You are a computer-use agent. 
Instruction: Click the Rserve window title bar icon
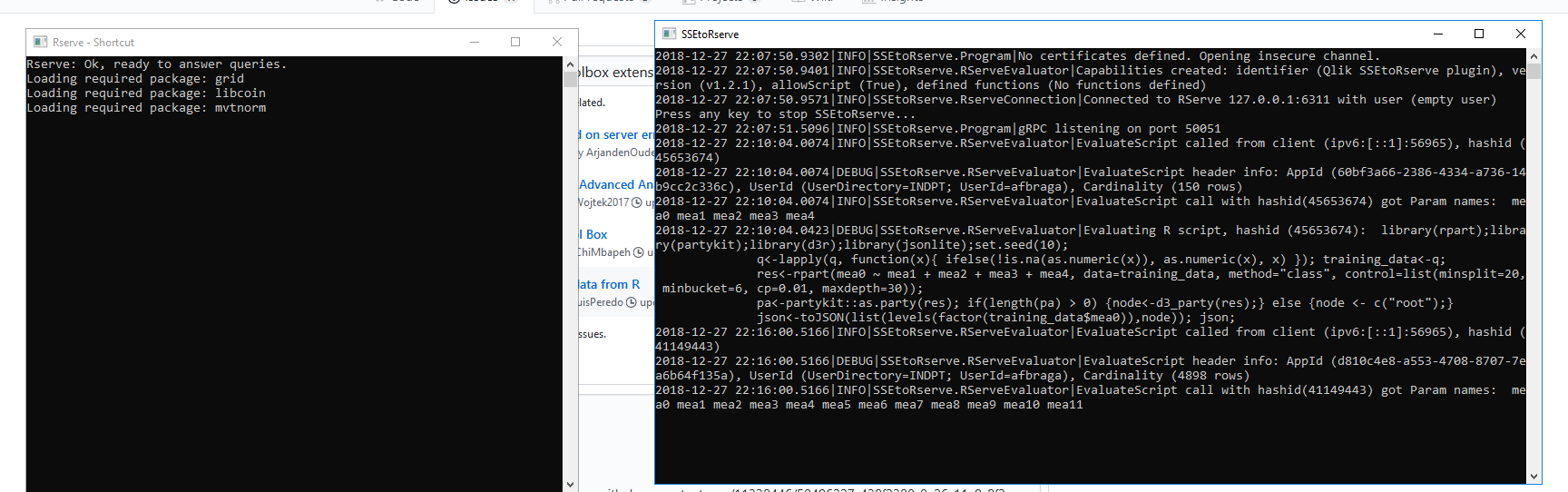(40, 42)
